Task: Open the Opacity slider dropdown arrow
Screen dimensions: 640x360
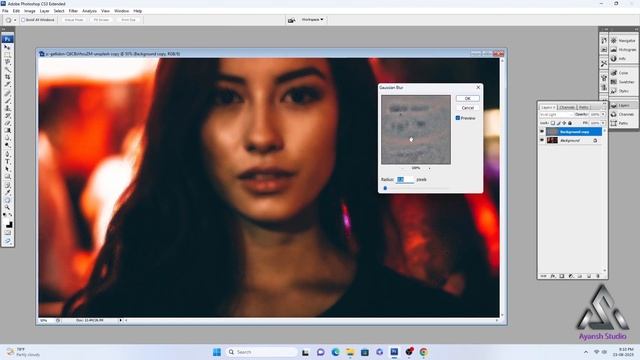Action: point(603,114)
